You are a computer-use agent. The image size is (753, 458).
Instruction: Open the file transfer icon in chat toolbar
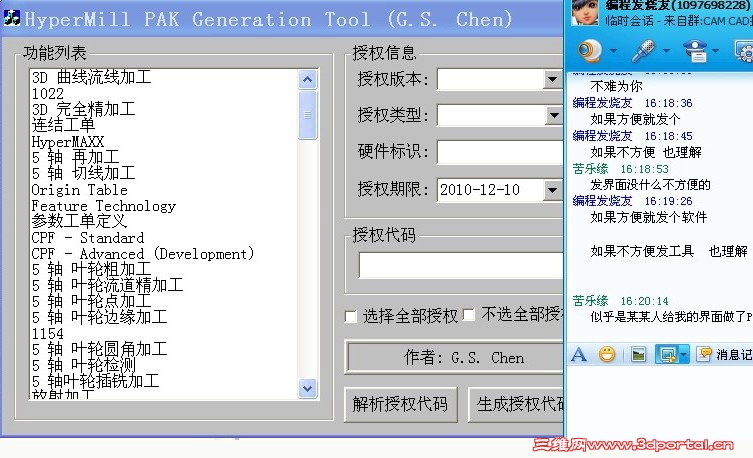coord(695,50)
